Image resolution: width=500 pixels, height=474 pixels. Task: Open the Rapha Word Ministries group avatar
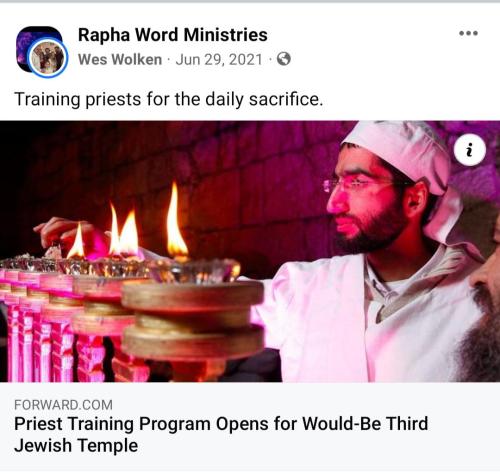coord(39,48)
